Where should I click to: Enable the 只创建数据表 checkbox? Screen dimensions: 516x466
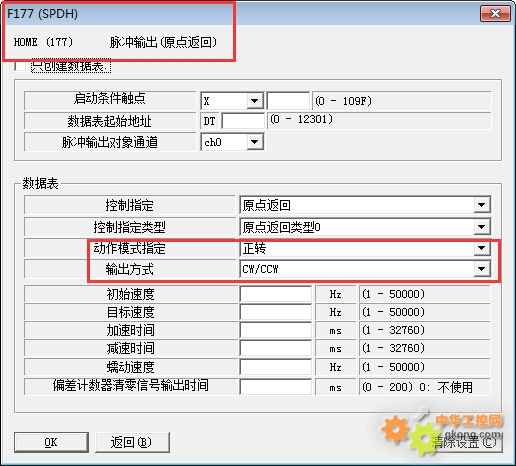pyautogui.click(x=20, y=66)
